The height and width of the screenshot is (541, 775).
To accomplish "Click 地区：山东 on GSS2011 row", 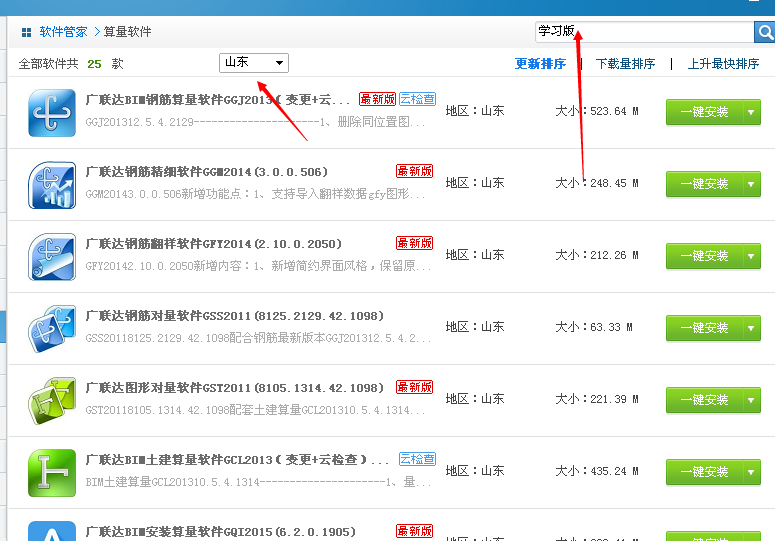I will 475,327.
